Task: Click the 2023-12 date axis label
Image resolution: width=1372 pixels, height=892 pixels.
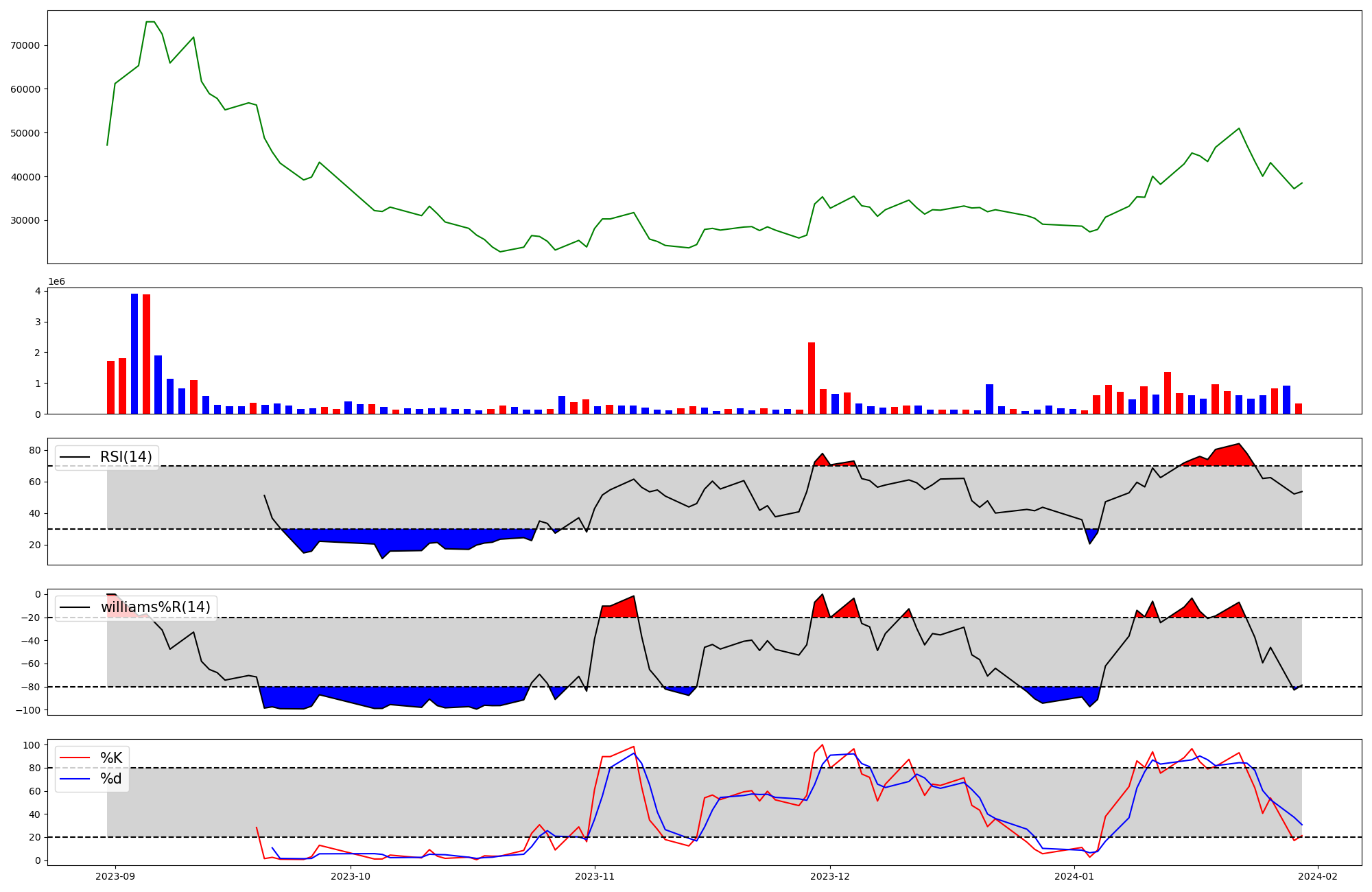Action: (x=830, y=876)
